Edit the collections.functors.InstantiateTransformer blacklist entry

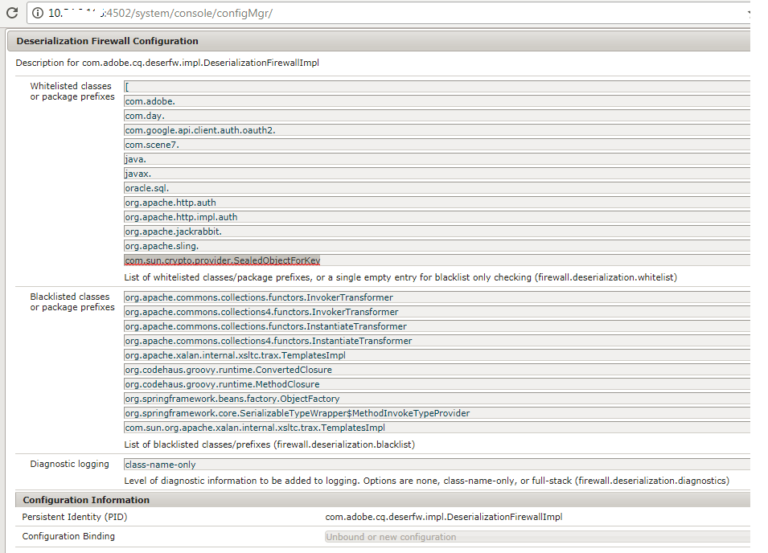[437, 326]
